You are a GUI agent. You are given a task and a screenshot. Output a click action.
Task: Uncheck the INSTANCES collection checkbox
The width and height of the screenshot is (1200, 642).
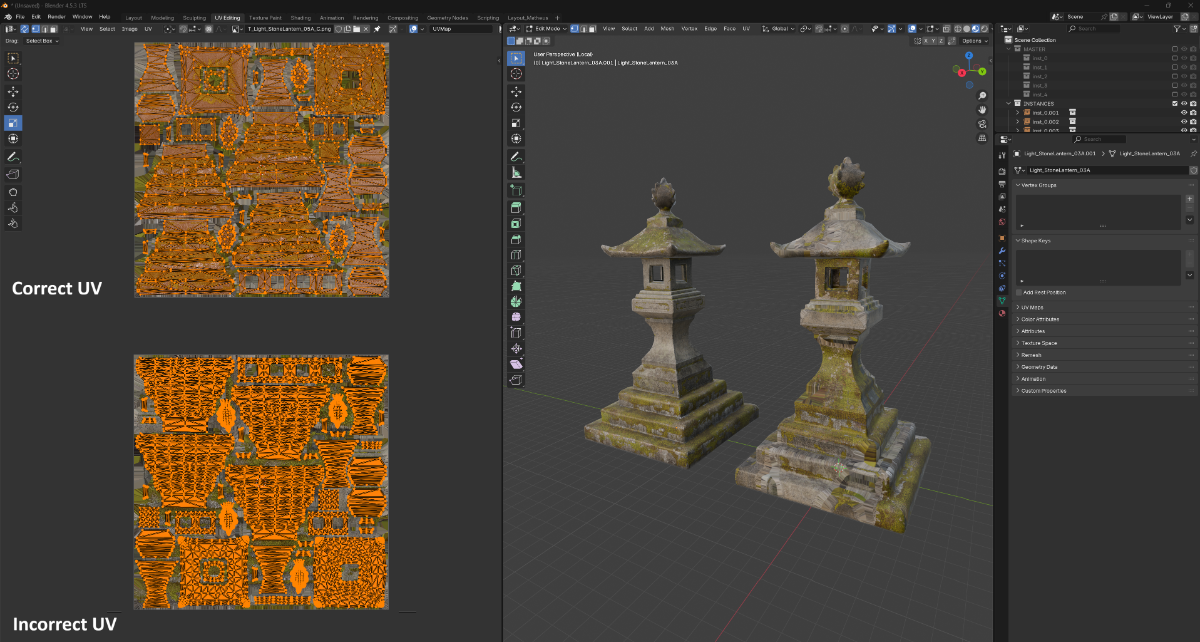point(1174,103)
